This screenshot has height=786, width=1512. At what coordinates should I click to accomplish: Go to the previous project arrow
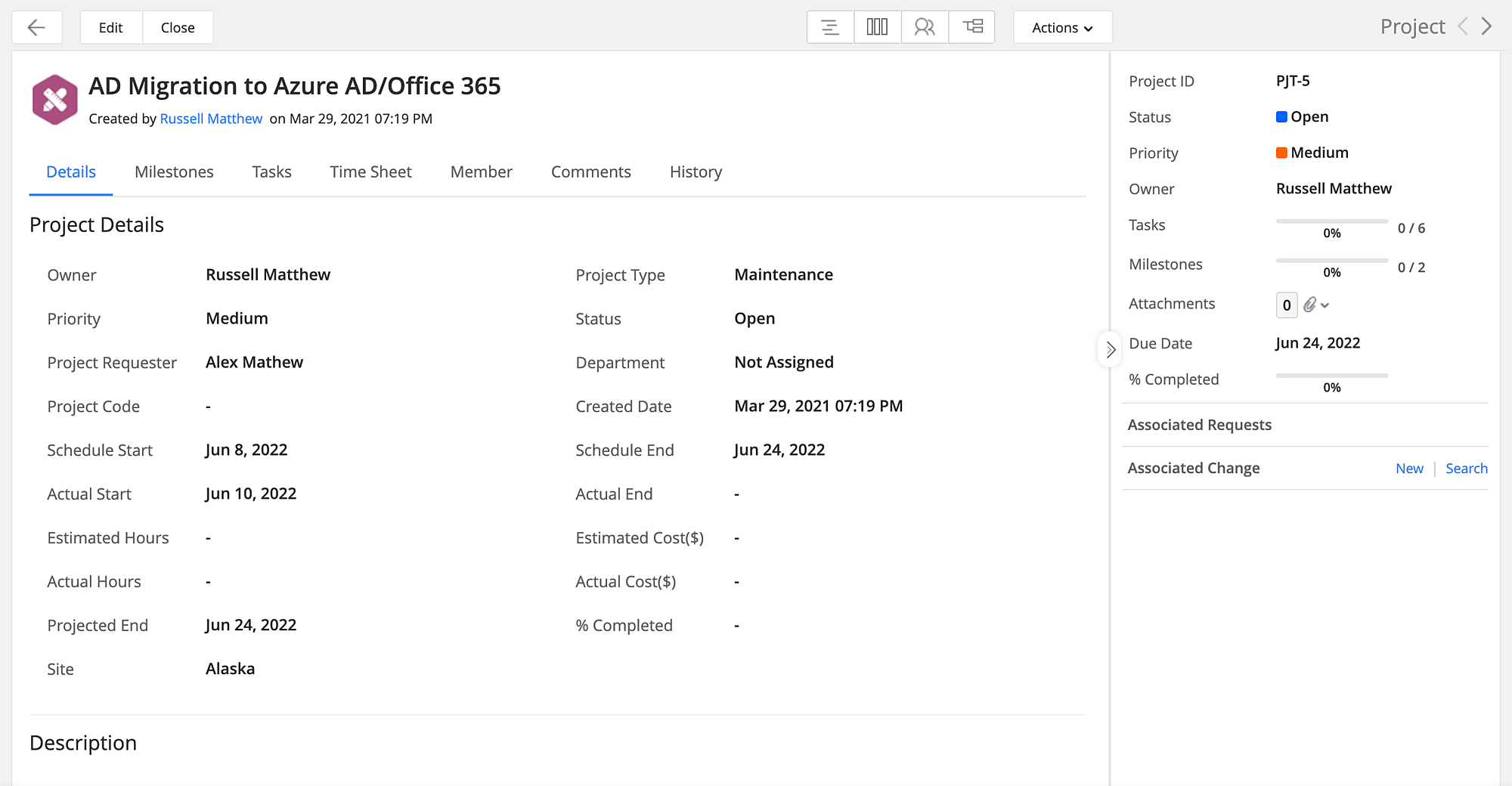coord(1463,27)
